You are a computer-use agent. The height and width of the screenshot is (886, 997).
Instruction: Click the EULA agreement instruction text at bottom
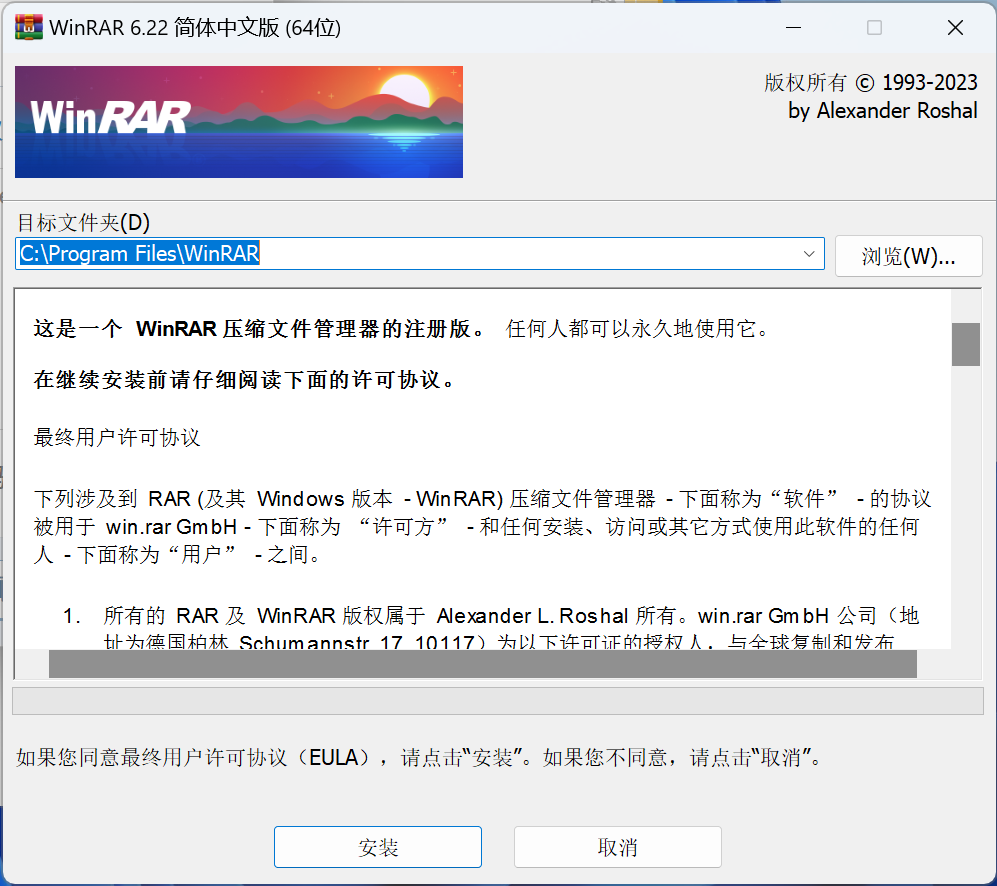(420, 758)
